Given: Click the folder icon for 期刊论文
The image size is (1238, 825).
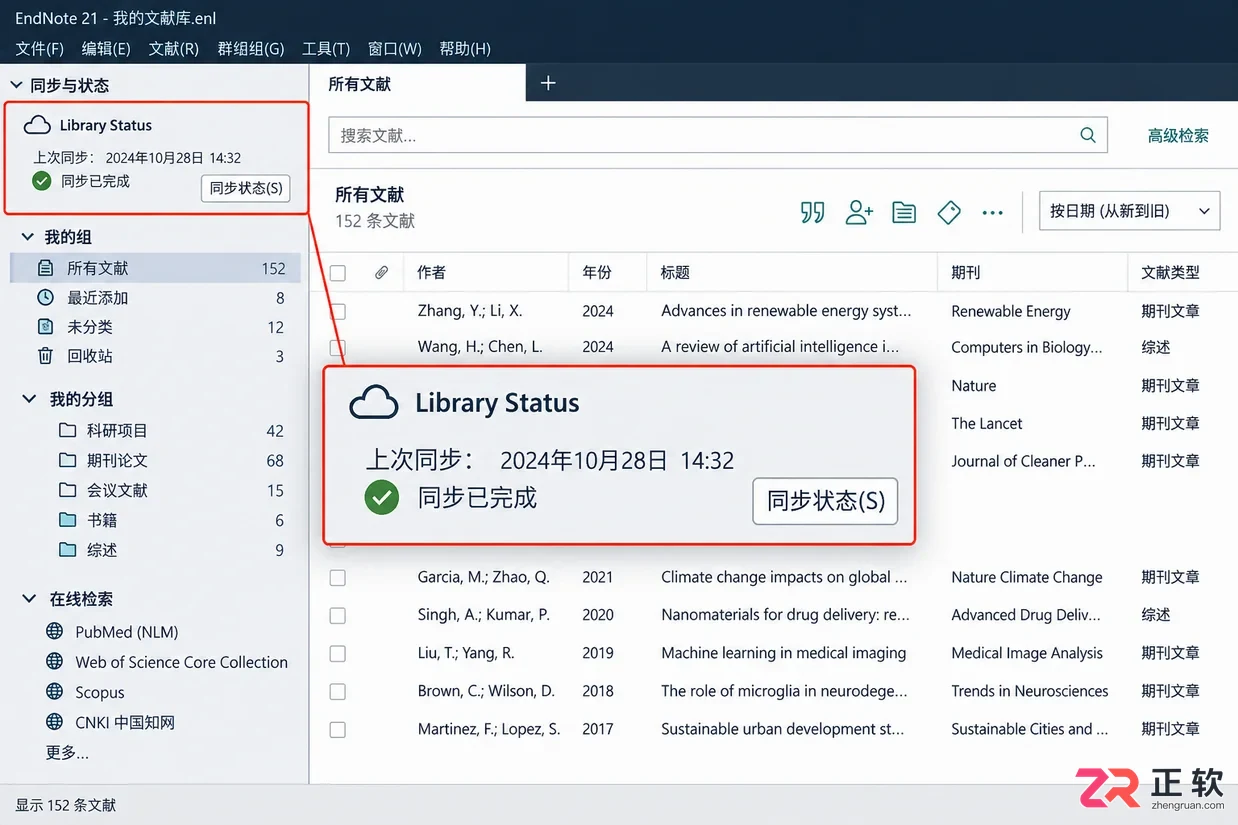Looking at the screenshot, I should coord(67,460).
